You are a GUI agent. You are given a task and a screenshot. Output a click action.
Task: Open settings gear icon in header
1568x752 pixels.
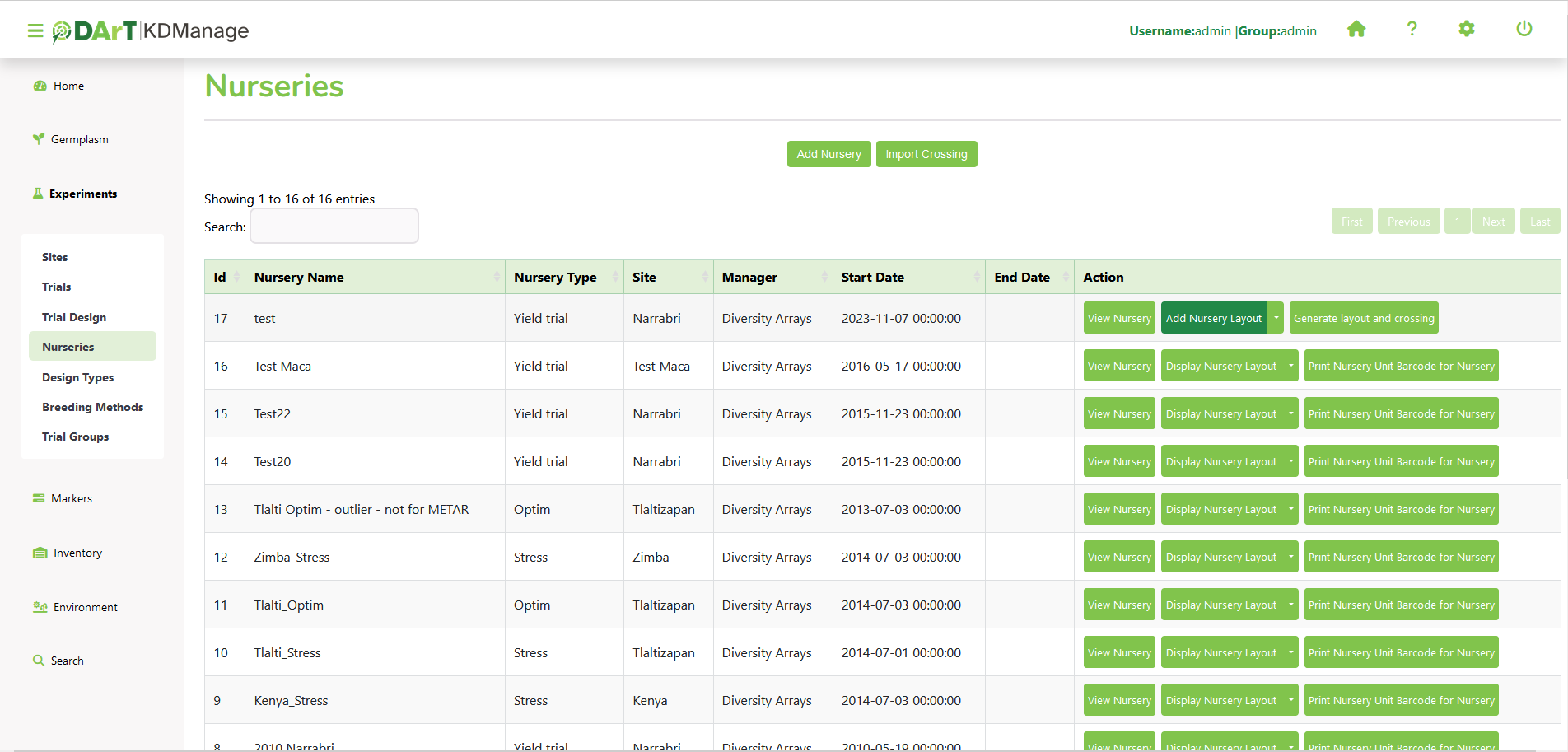click(1467, 30)
